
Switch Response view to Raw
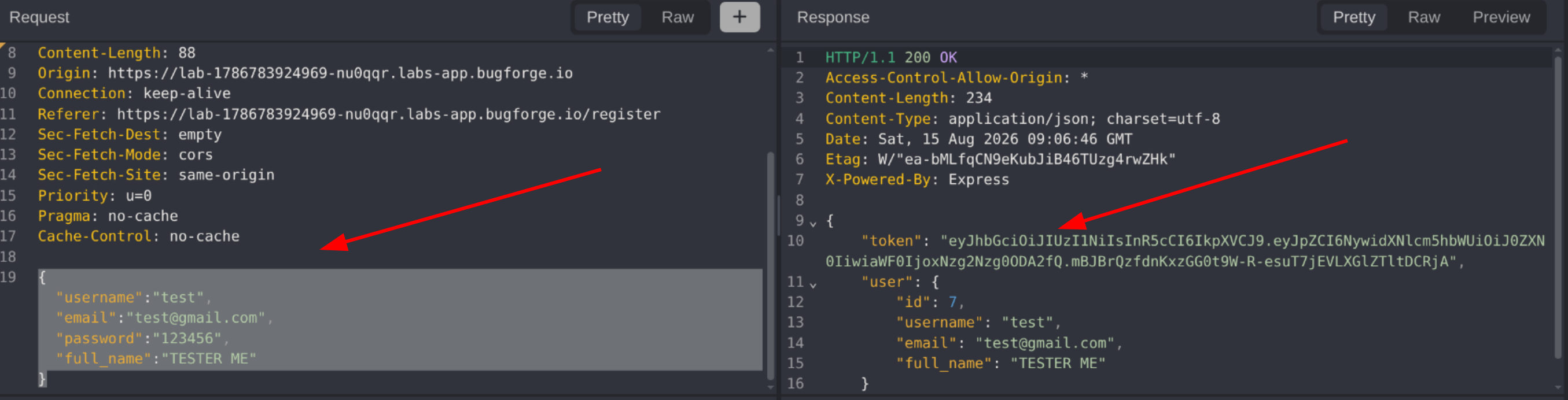coord(1424,17)
